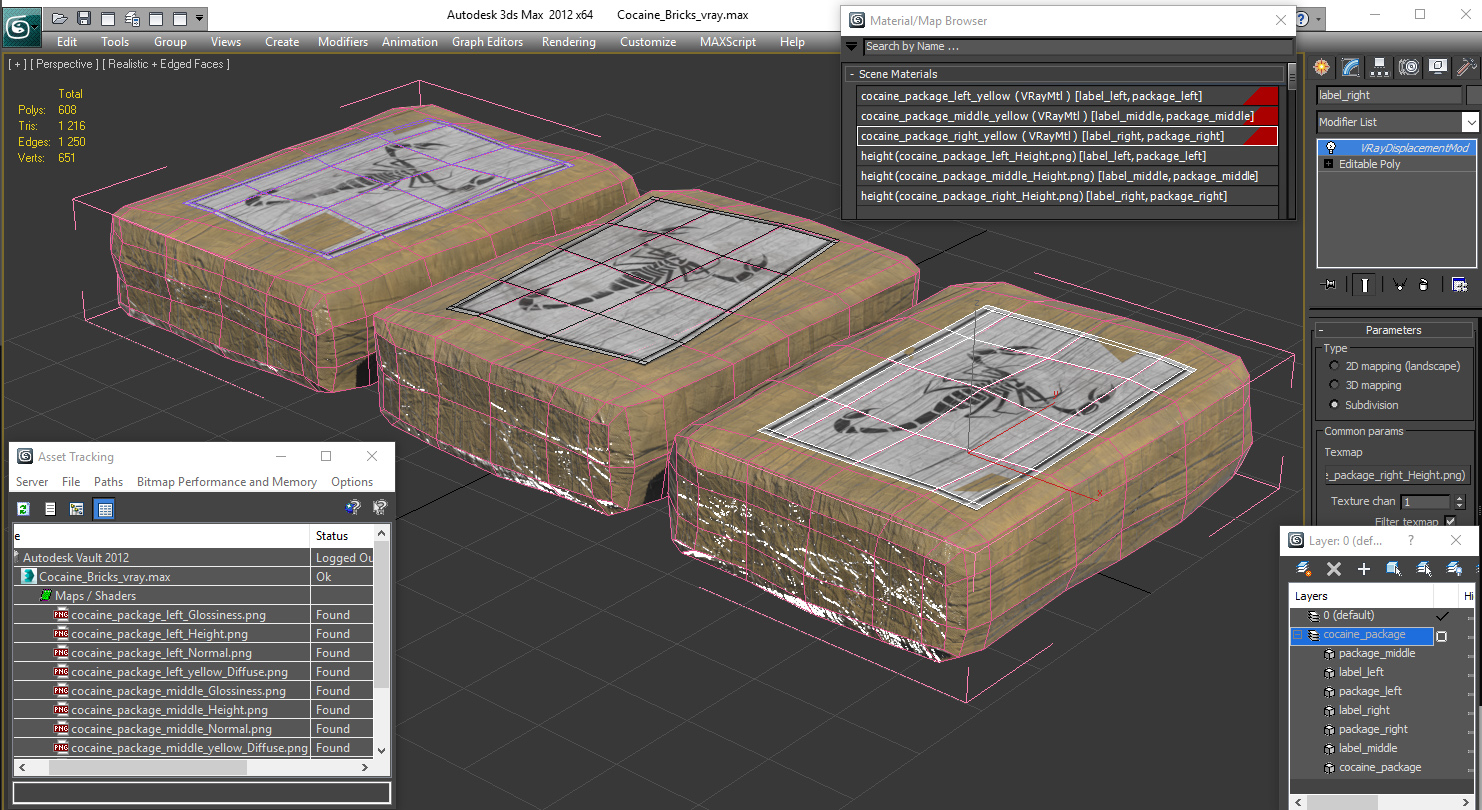Click Texmap button showing package_right_Height.png
This screenshot has height=810, width=1482.
1396,475
